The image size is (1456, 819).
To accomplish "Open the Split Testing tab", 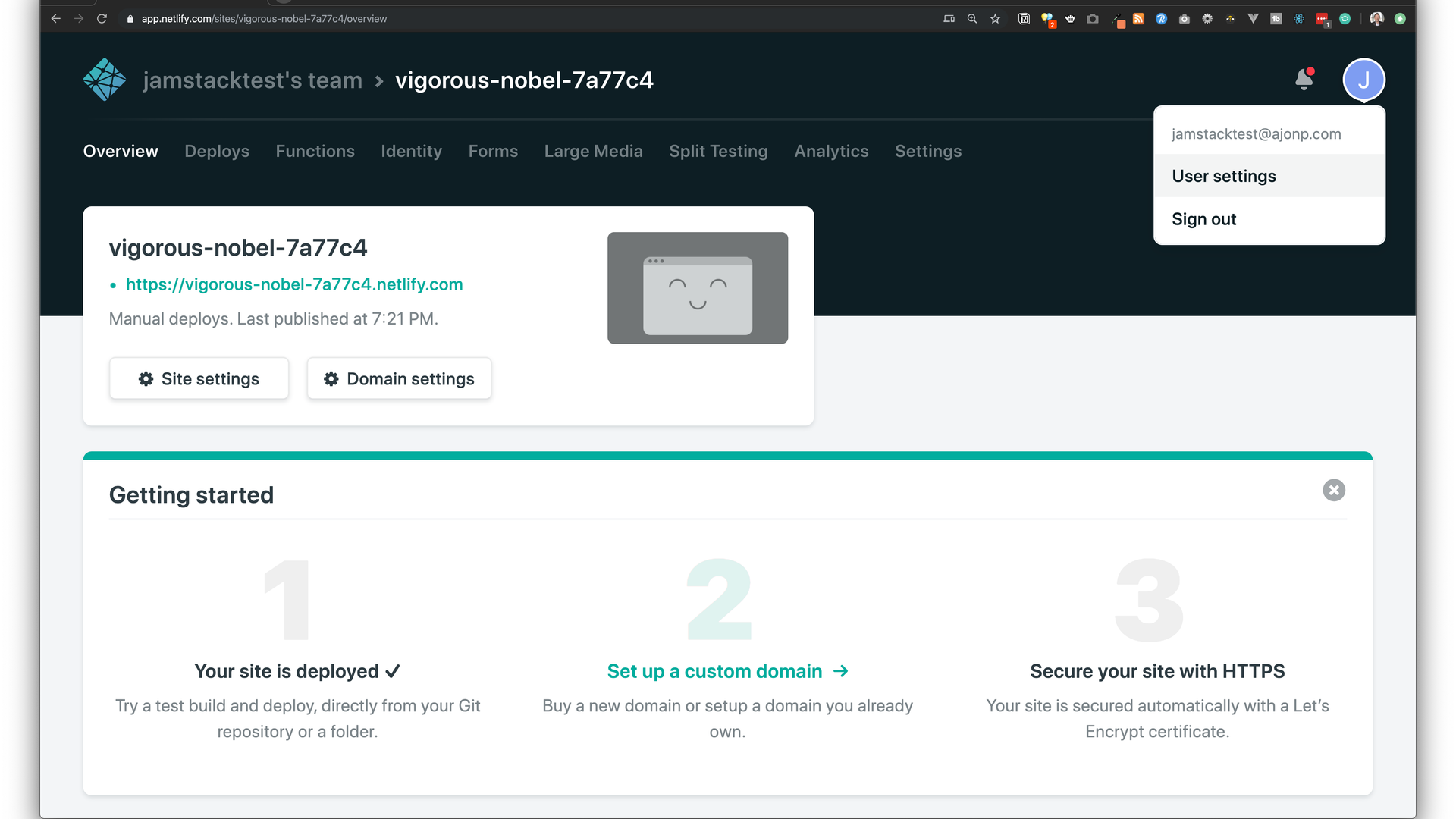I will pyautogui.click(x=717, y=151).
